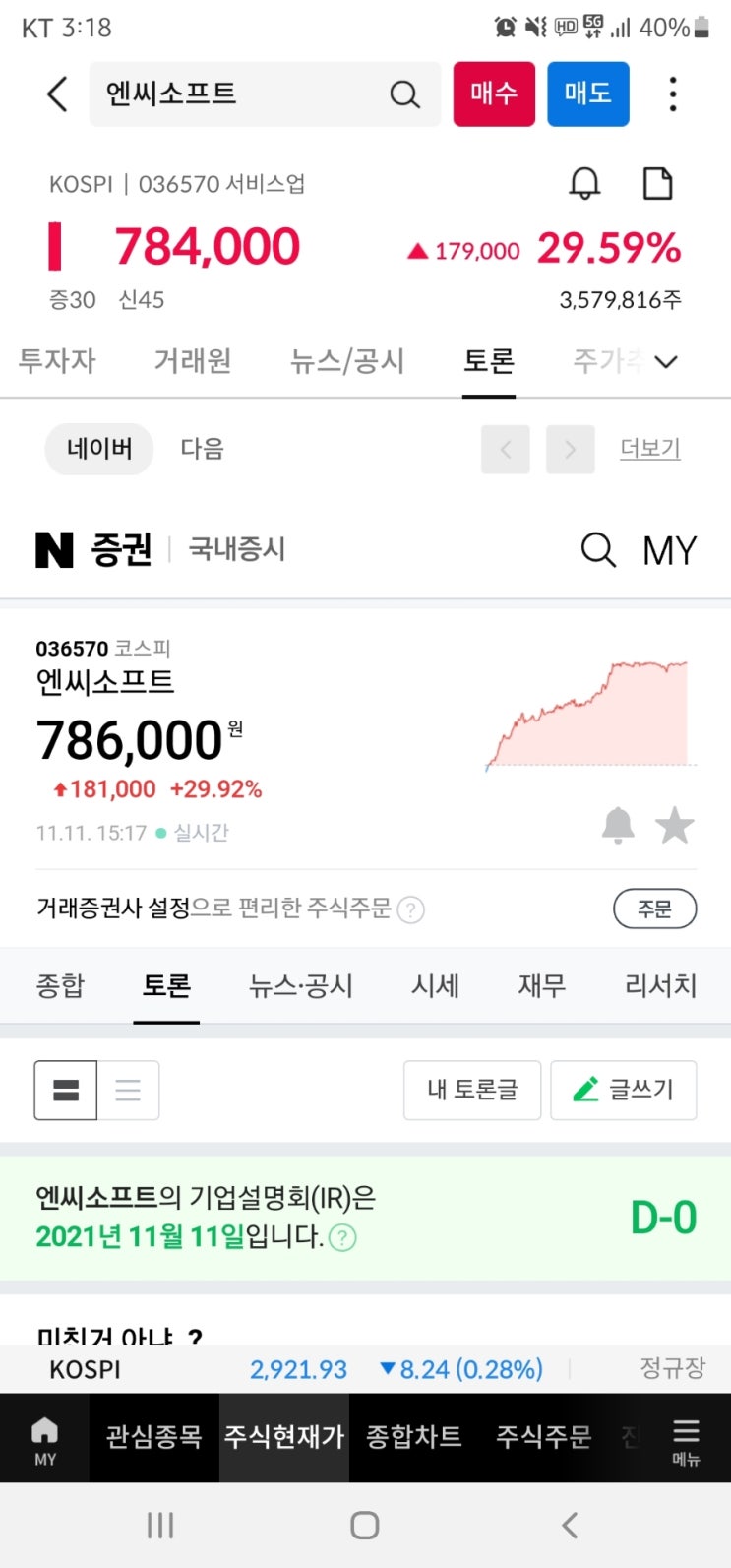Viewport: 731px width, 1568px height.
Task: Switch to compact list view toggle
Action: [128, 1090]
